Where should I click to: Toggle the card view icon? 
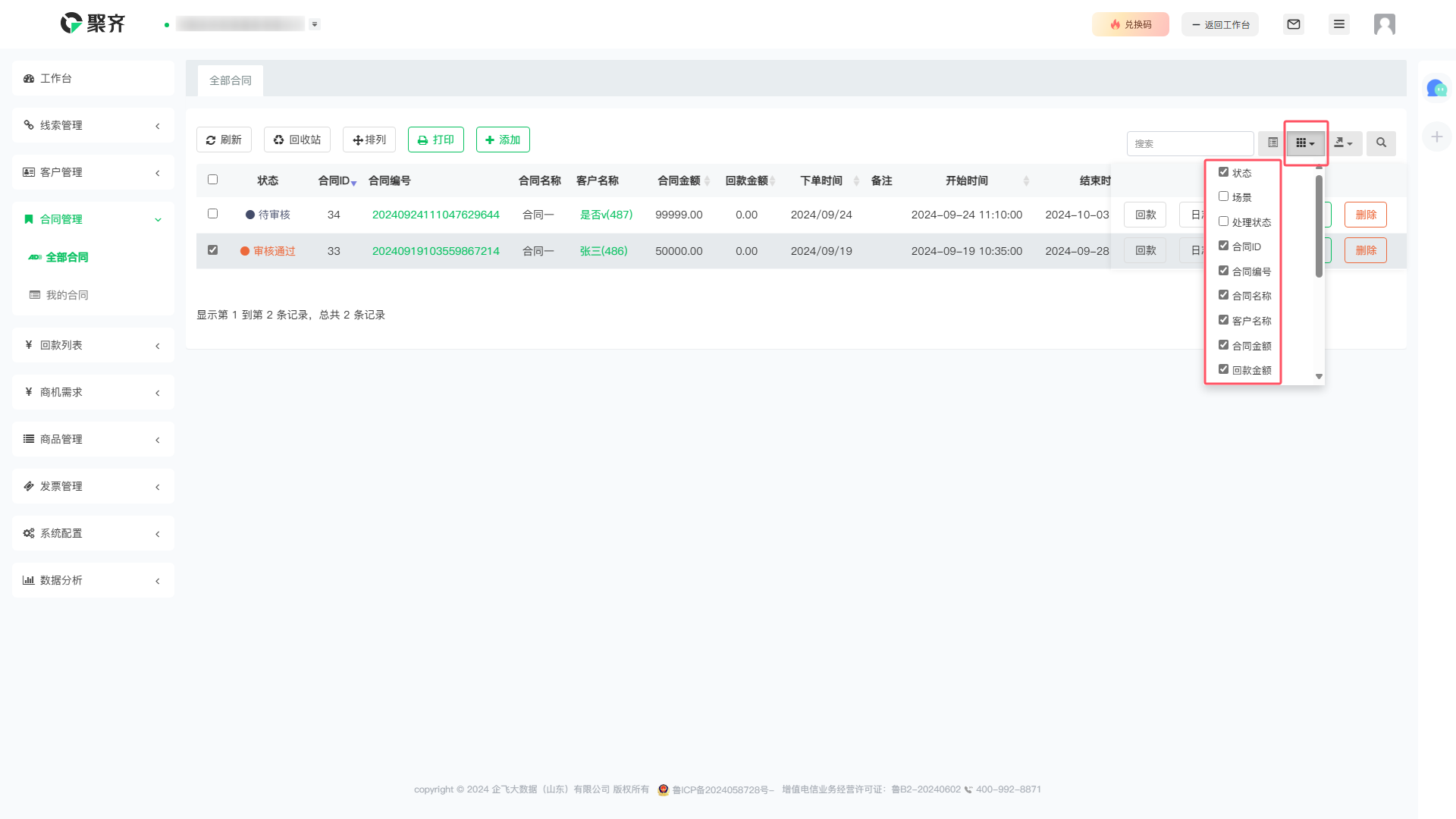click(x=1272, y=143)
